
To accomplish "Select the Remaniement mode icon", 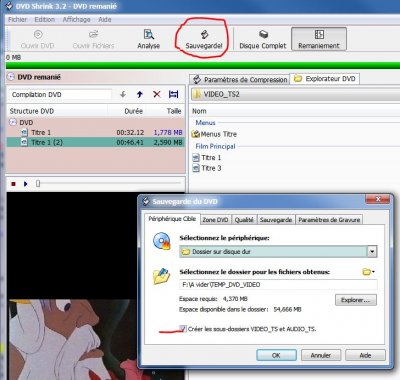I will [319, 34].
